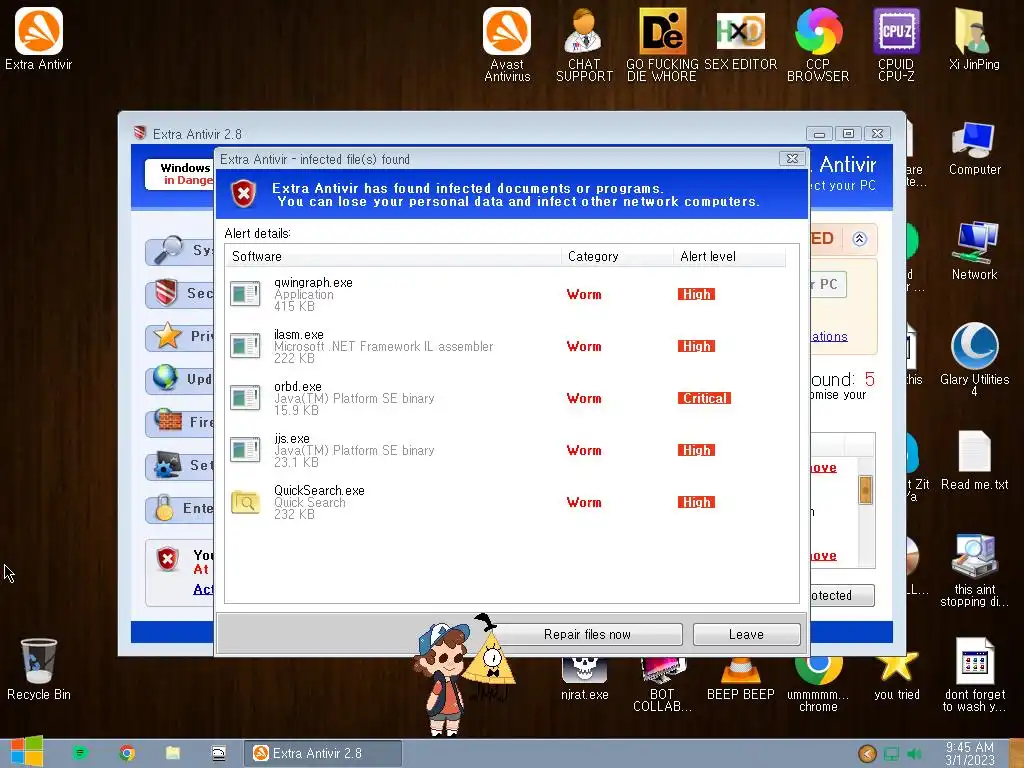Open the Avast Antivirus desktop icon
Image resolution: width=1024 pixels, height=768 pixels.
pos(507,44)
